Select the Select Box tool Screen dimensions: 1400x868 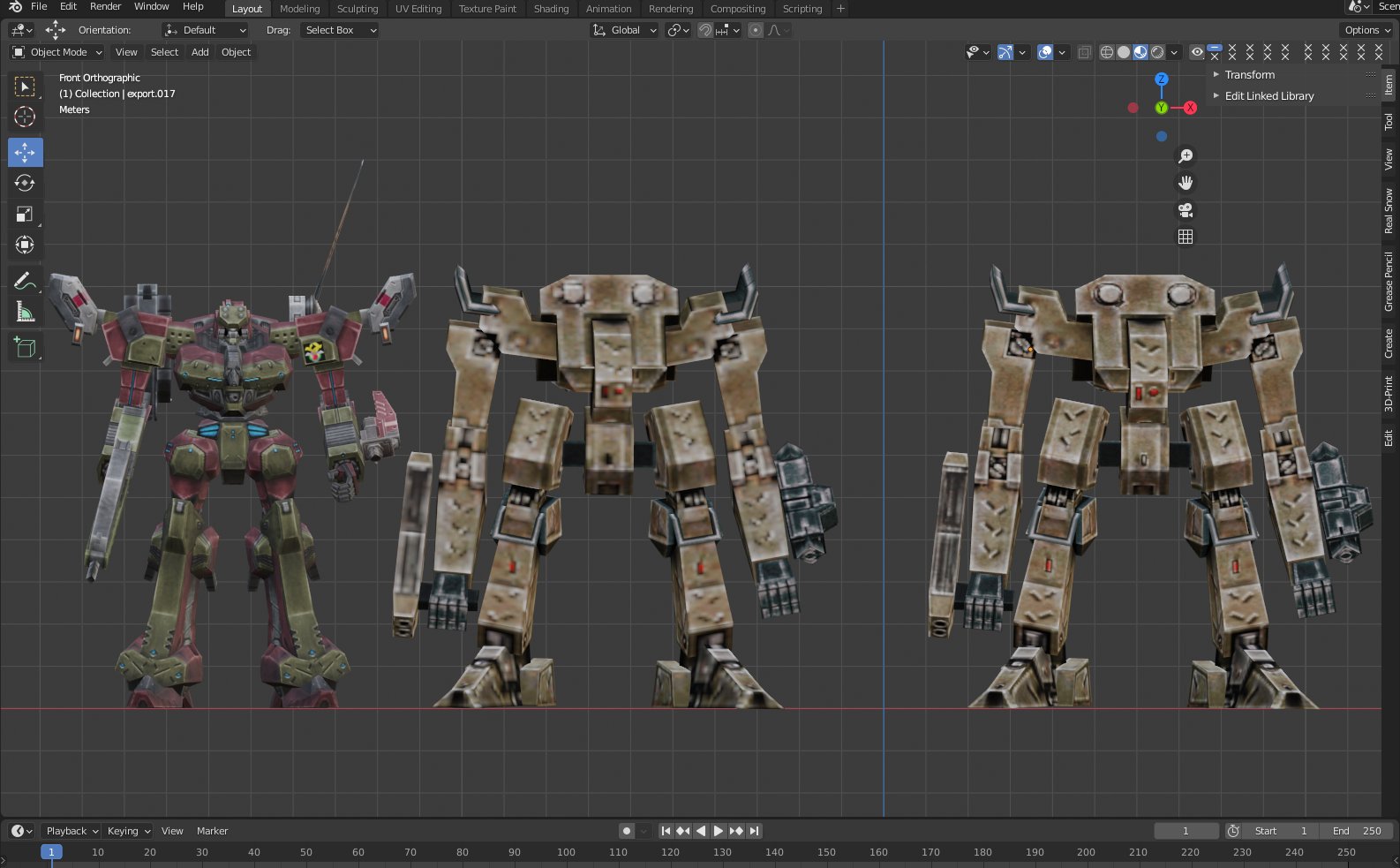25,86
